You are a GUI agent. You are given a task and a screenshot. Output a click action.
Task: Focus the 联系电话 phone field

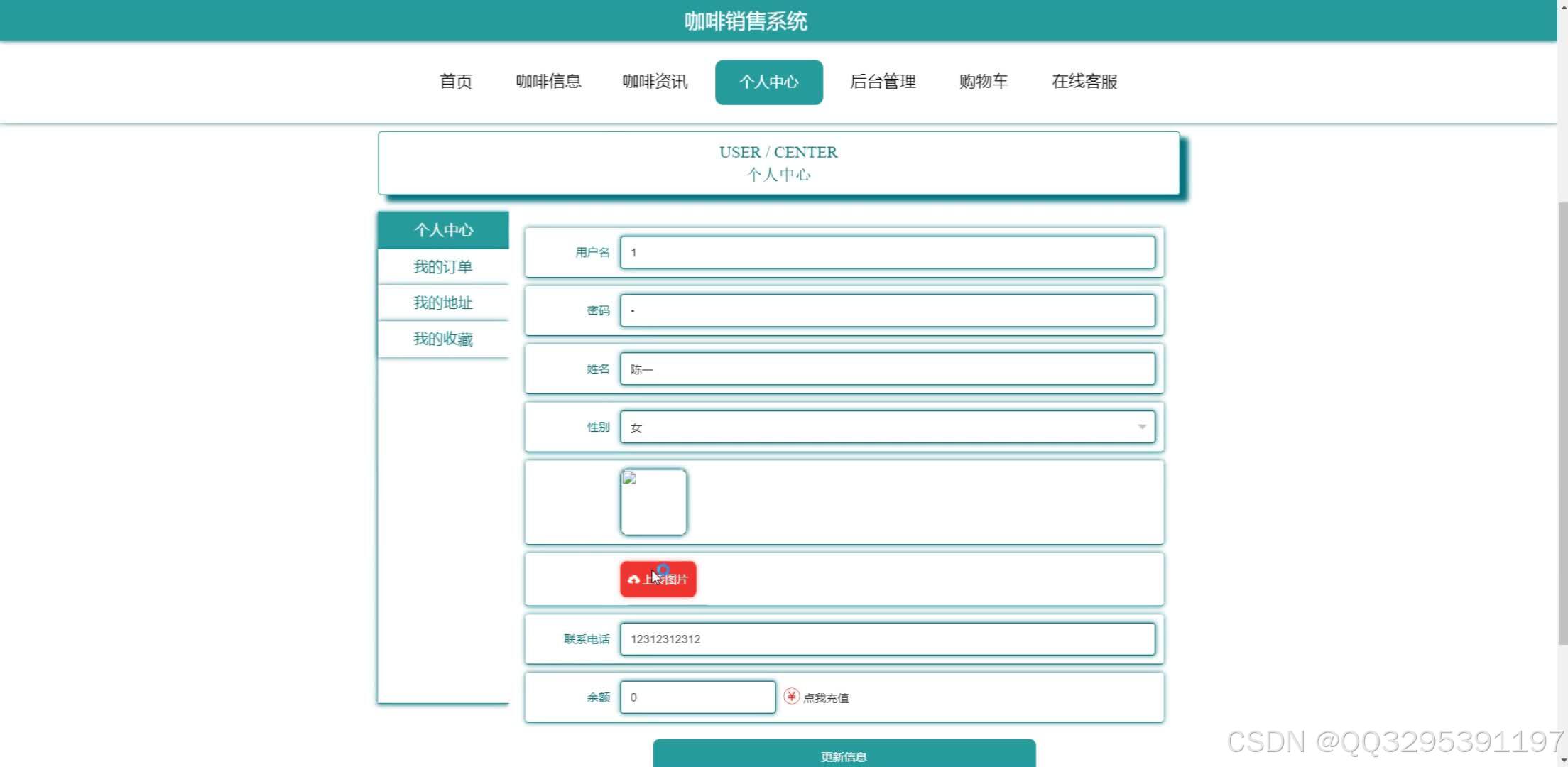click(887, 638)
